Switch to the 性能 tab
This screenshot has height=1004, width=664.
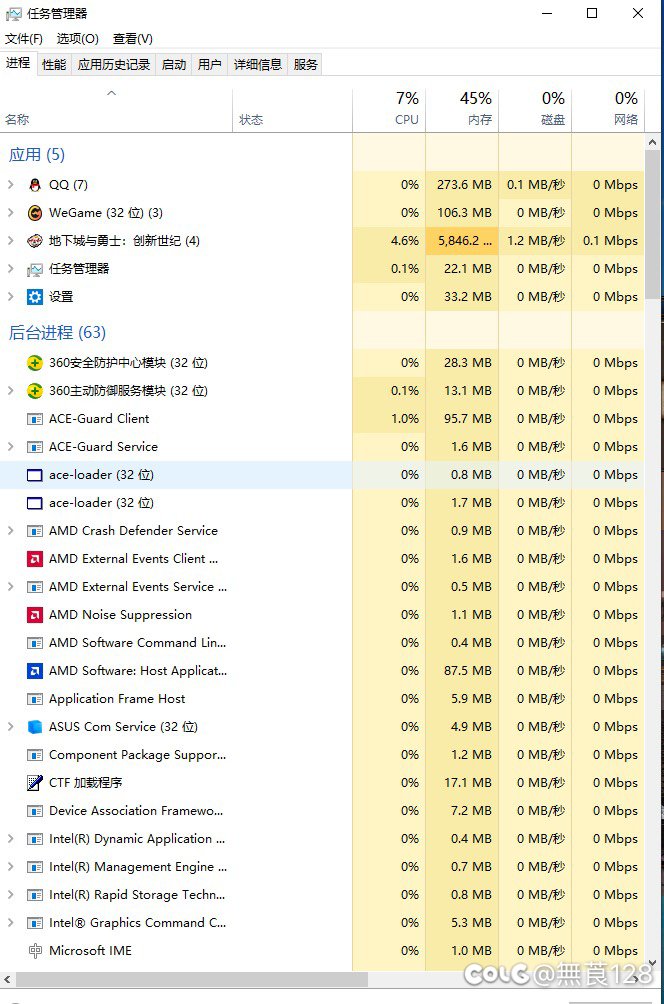(54, 65)
